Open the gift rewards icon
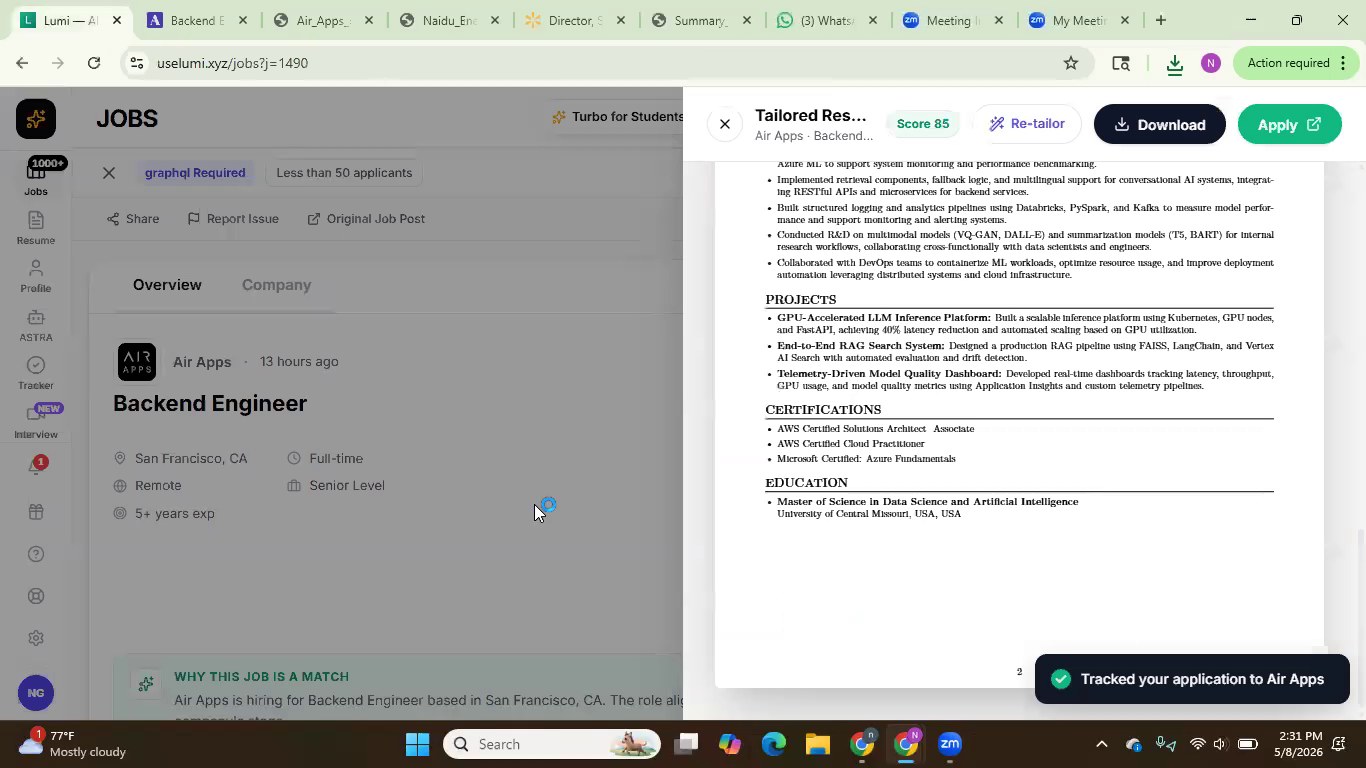 coord(36,512)
